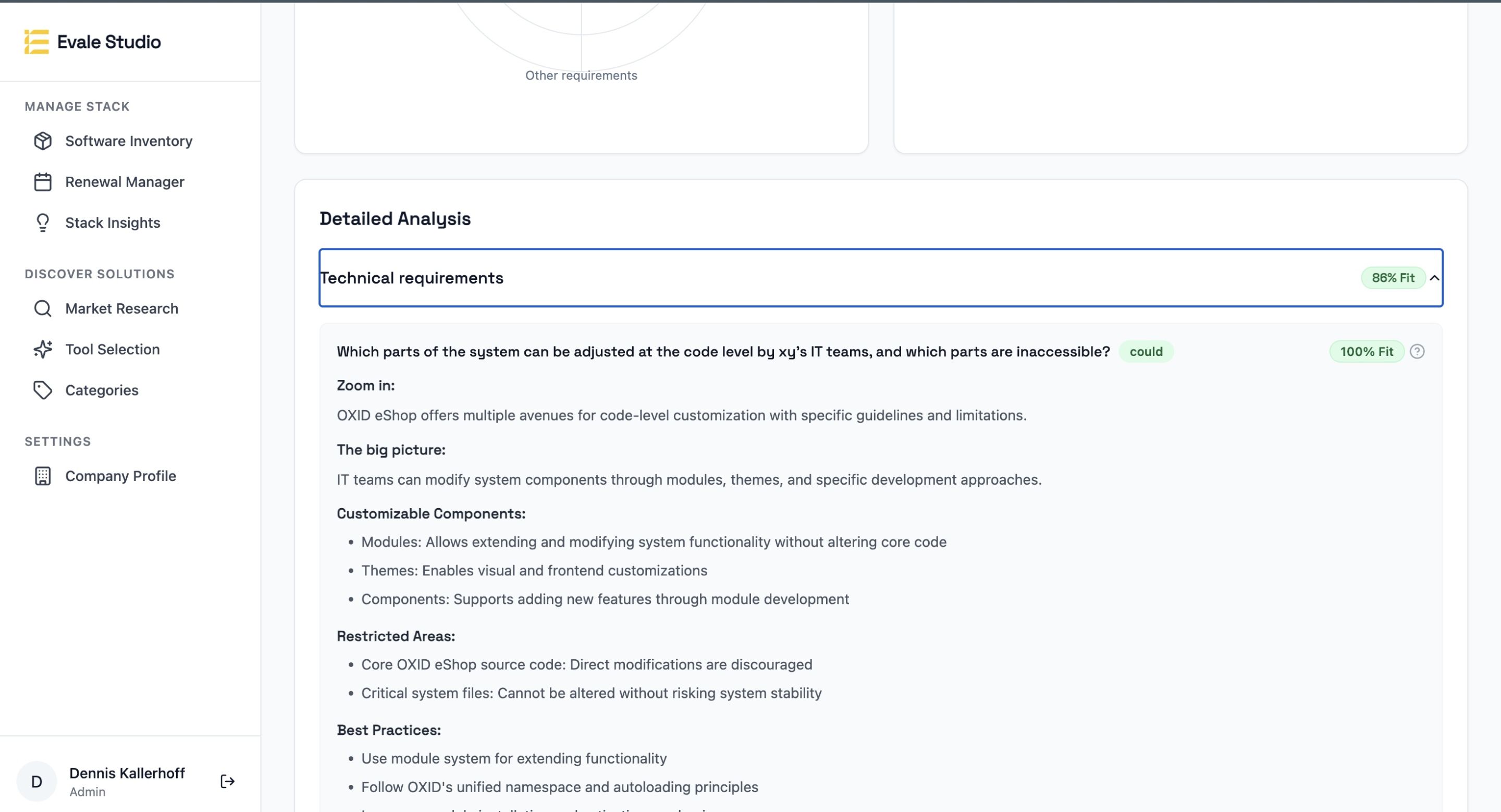Open Tool Selection
Image resolution: width=1501 pixels, height=812 pixels.
point(114,350)
